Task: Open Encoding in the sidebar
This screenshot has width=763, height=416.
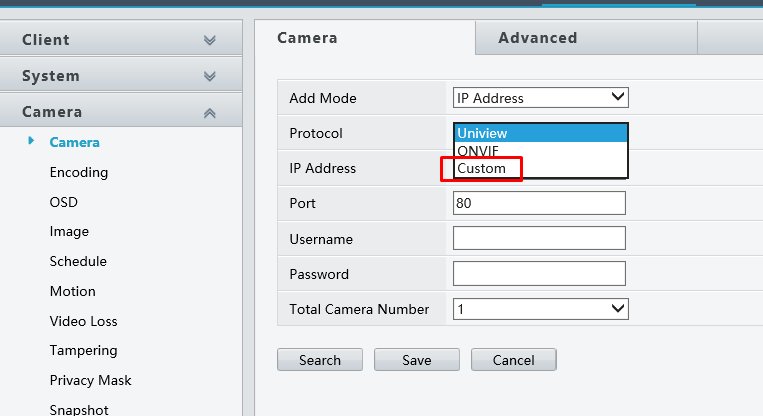Action: click(x=79, y=172)
